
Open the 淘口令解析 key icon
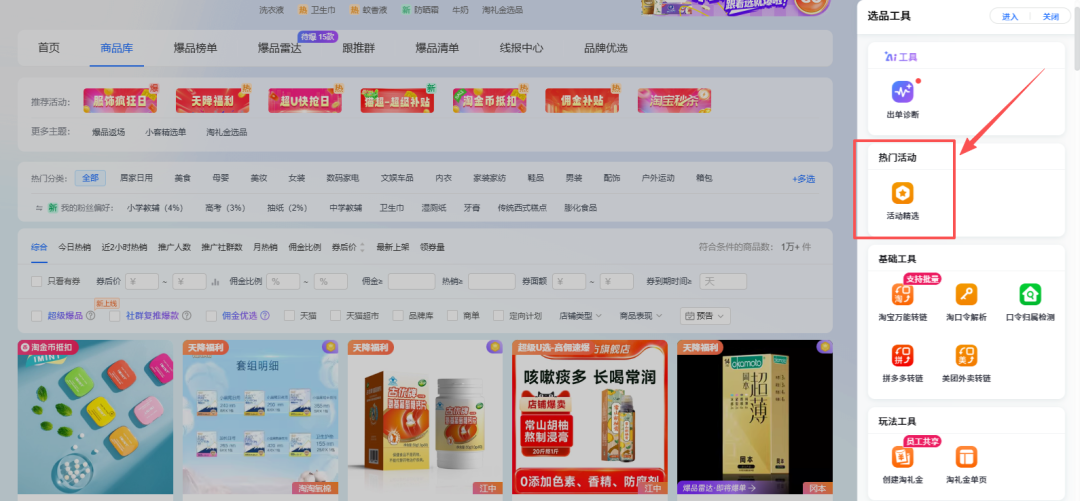(966, 294)
